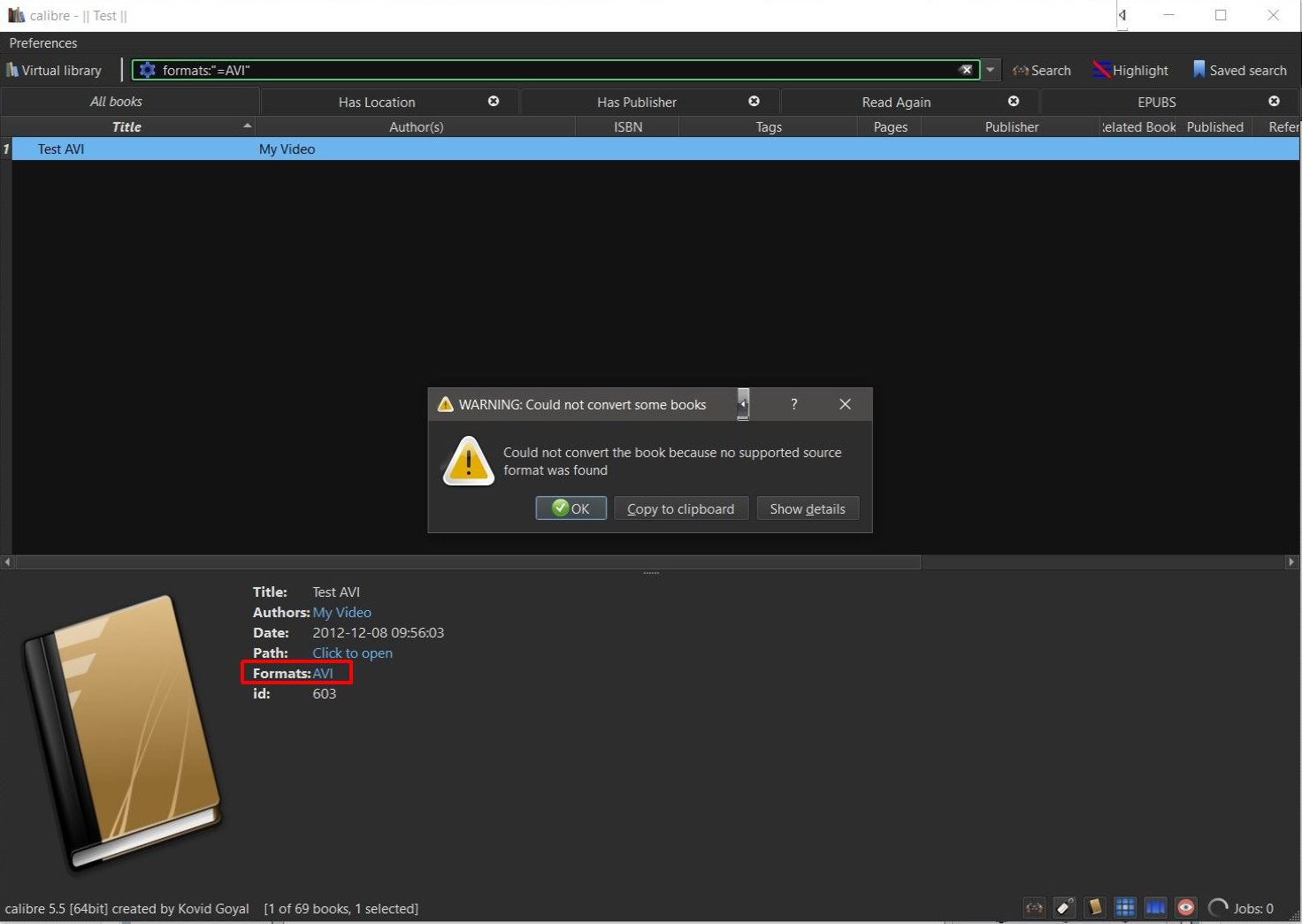The image size is (1302, 924).
Task: Click OK in the warning dialog
Action: point(571,508)
